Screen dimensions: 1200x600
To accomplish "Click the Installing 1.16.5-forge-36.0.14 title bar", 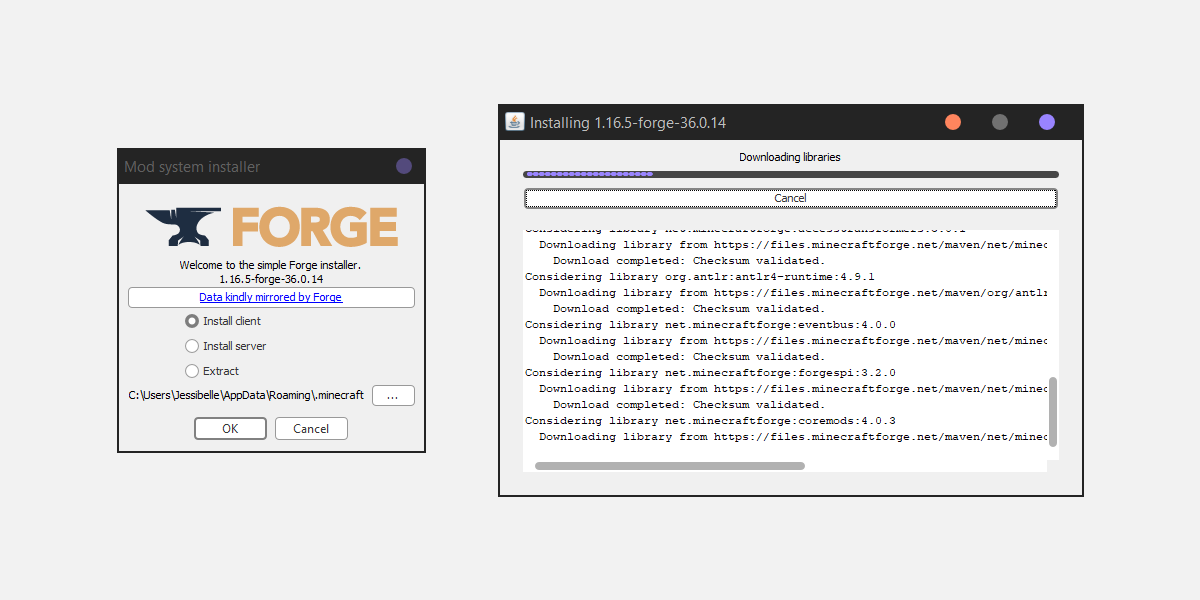I will 700,121.
